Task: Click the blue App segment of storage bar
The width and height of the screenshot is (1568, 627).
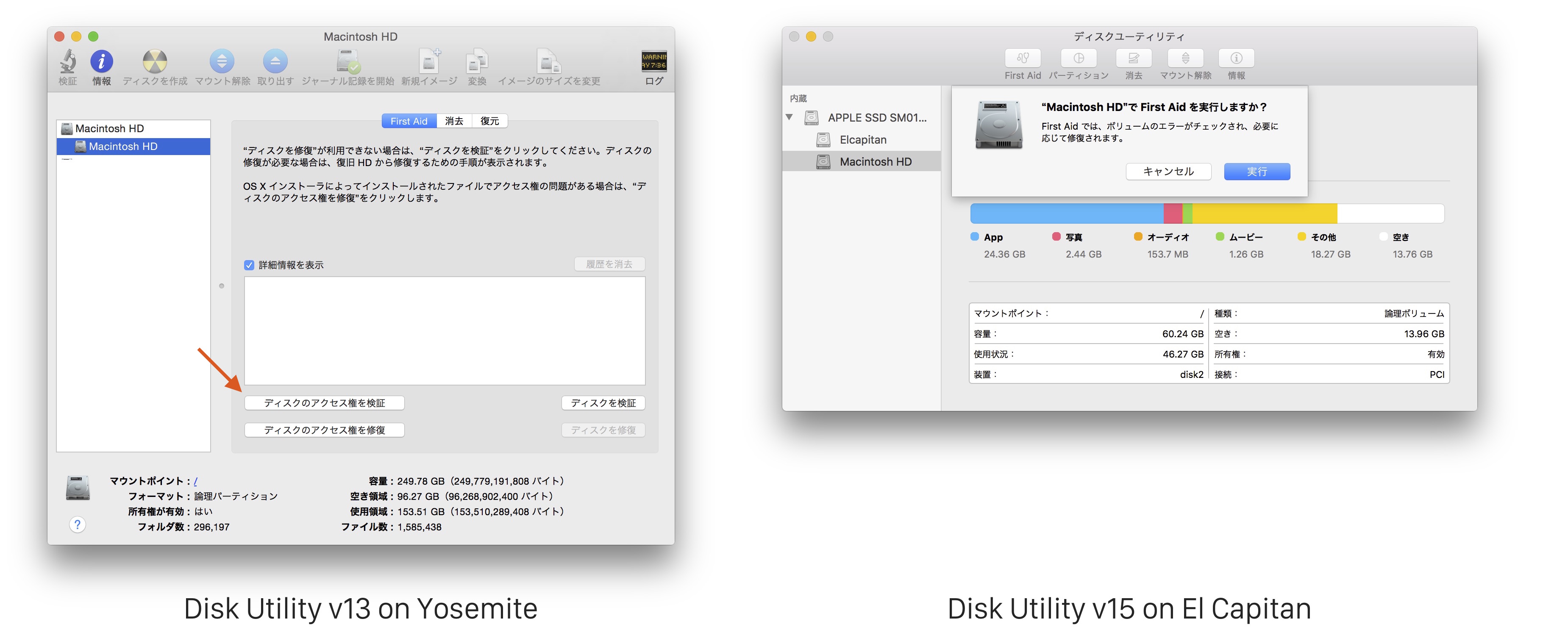Action: tap(1065, 214)
